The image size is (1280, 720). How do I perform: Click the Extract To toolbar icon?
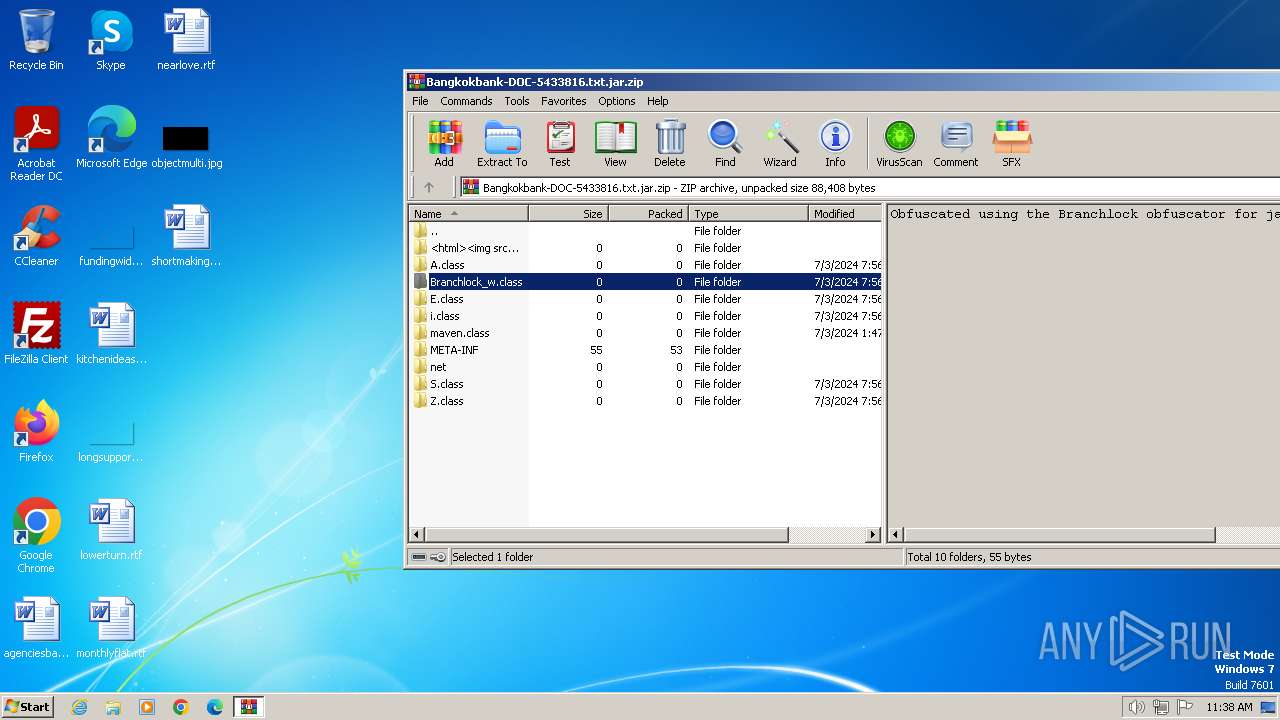[502, 144]
